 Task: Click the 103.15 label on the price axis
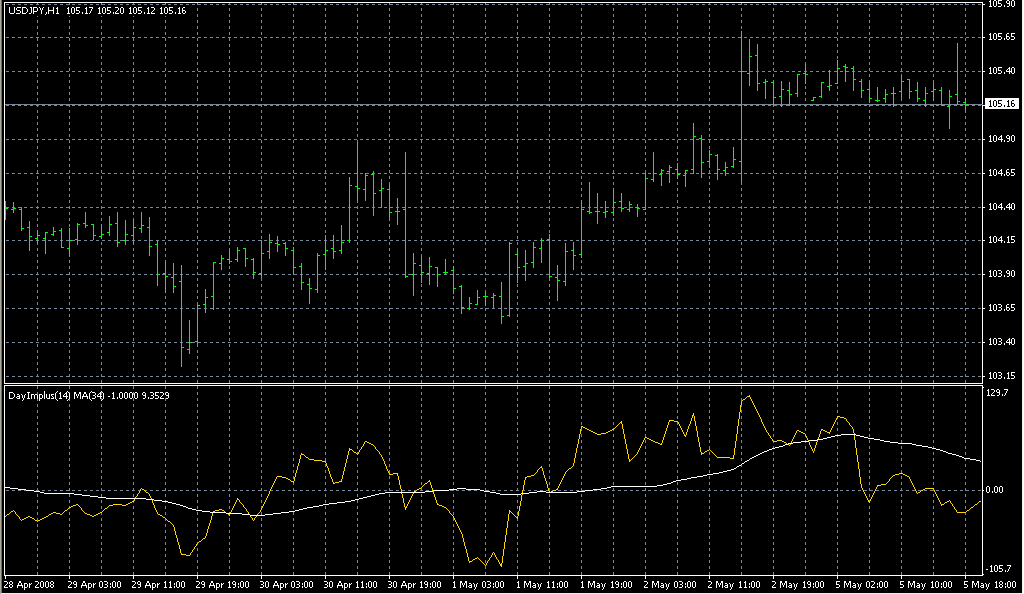click(x=1001, y=376)
